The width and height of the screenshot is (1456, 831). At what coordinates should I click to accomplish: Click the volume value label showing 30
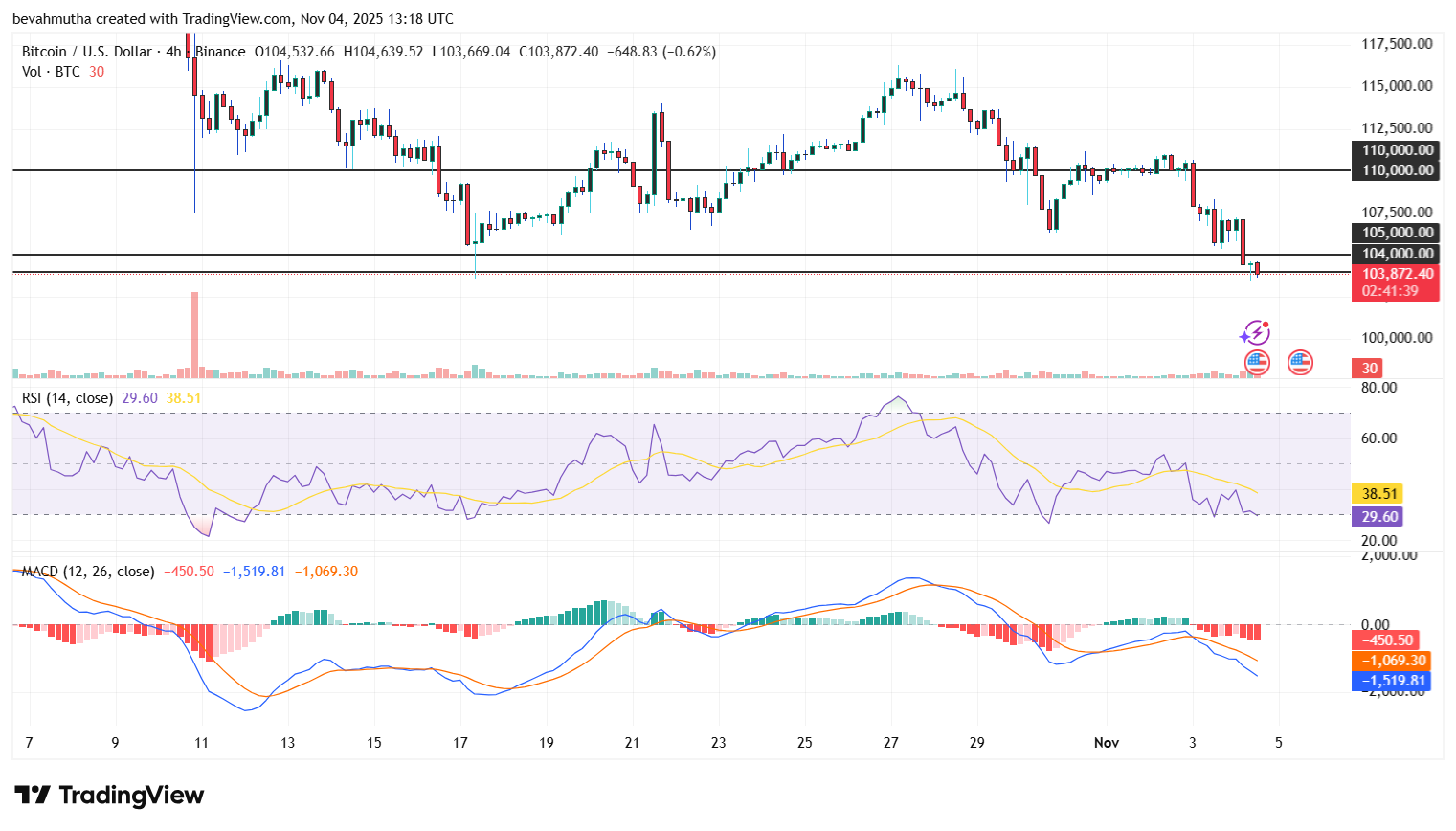point(1368,368)
